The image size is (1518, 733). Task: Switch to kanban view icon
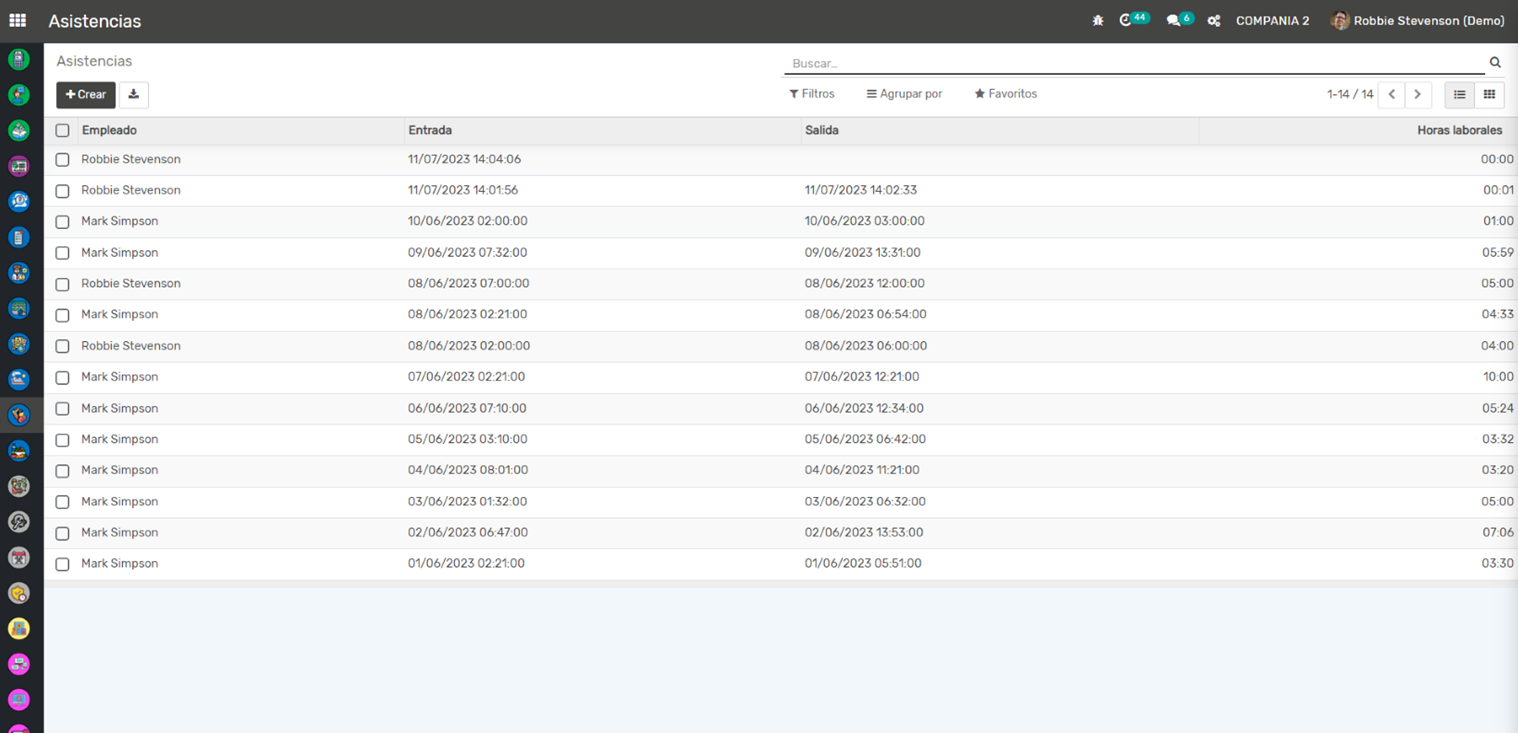(x=1489, y=94)
